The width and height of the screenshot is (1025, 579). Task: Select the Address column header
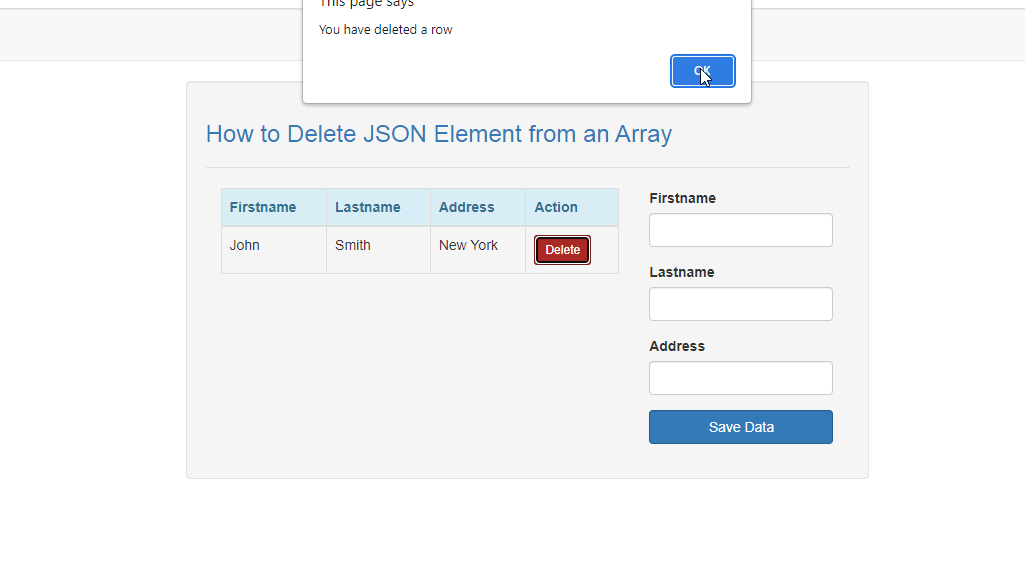coord(466,207)
